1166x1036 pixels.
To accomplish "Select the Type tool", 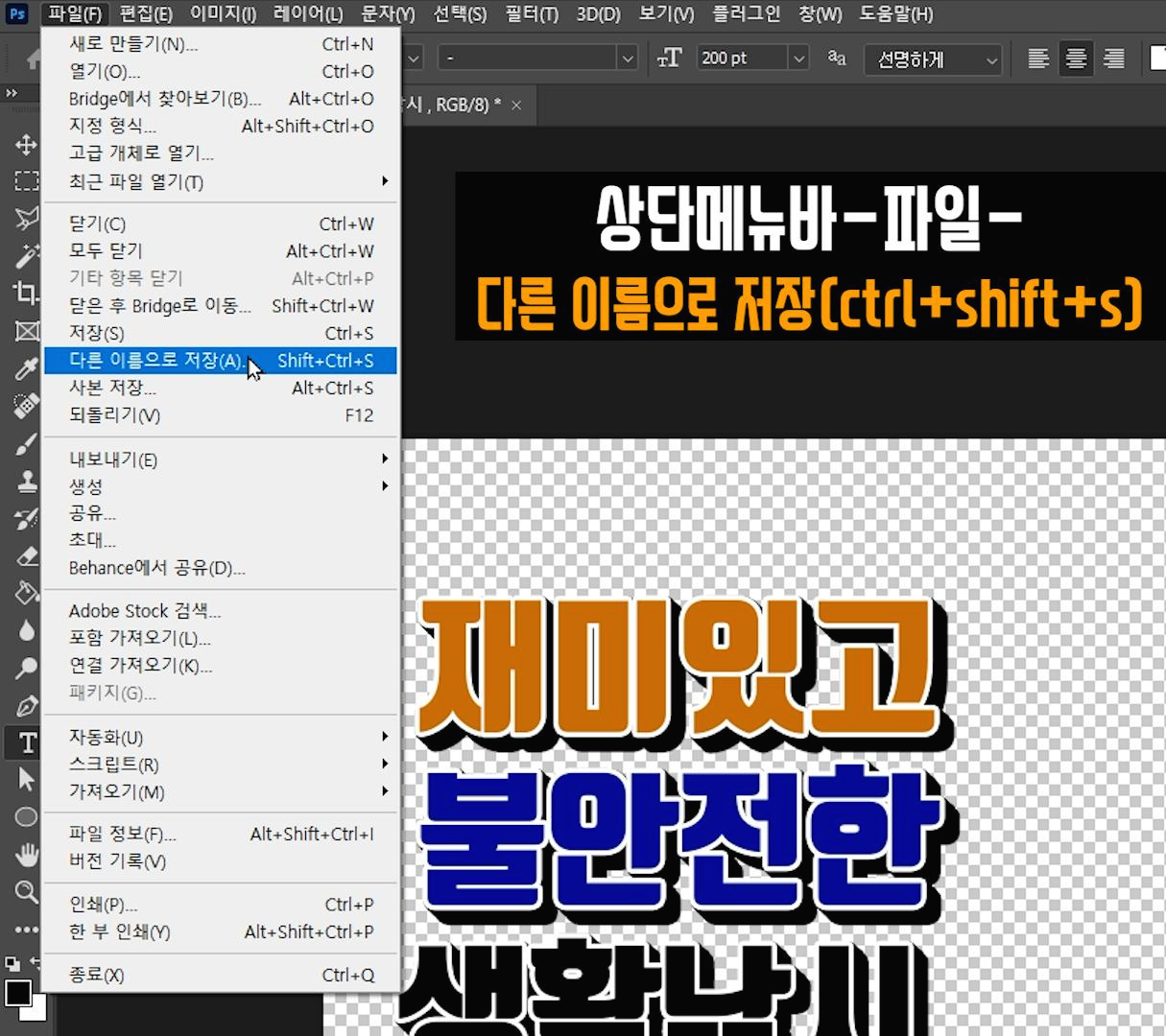I will pyautogui.click(x=26, y=742).
